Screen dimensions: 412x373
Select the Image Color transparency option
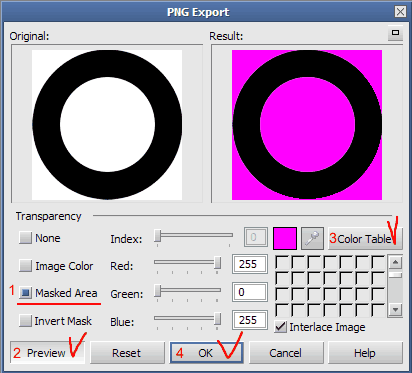56,266
